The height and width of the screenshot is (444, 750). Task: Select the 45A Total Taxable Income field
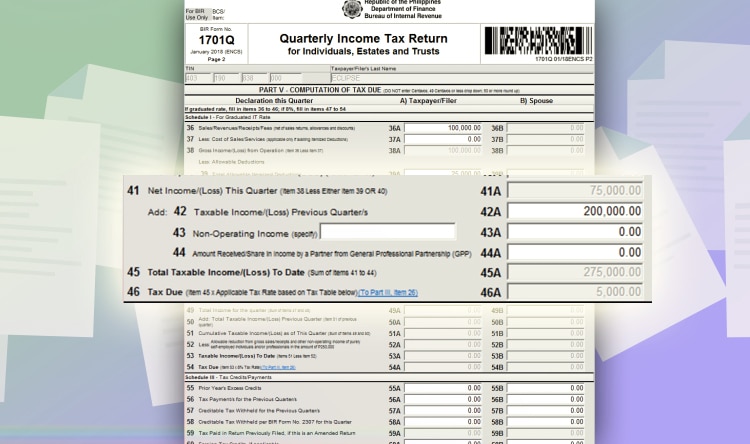click(574, 272)
